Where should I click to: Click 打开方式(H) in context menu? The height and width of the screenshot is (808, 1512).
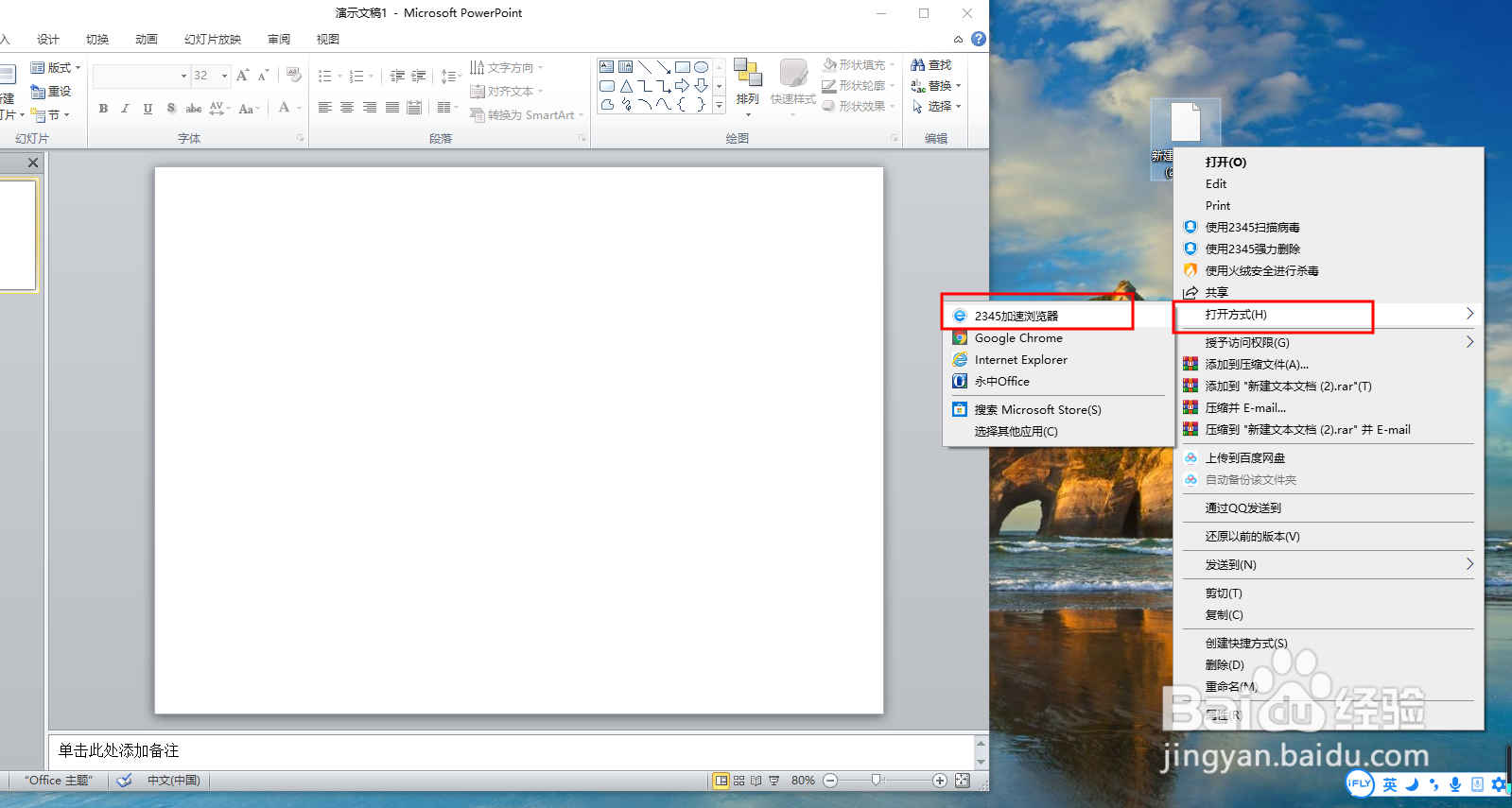[x=1328, y=315]
